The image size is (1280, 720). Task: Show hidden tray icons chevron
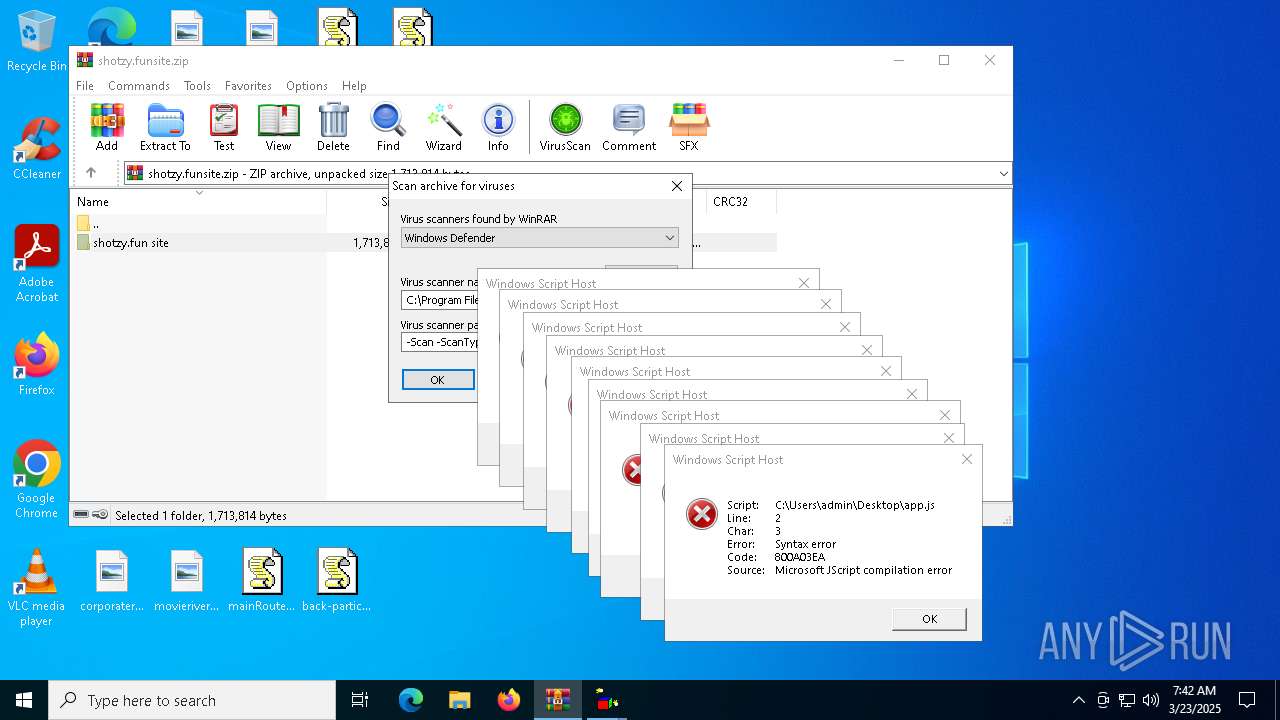pyautogui.click(x=1078, y=700)
